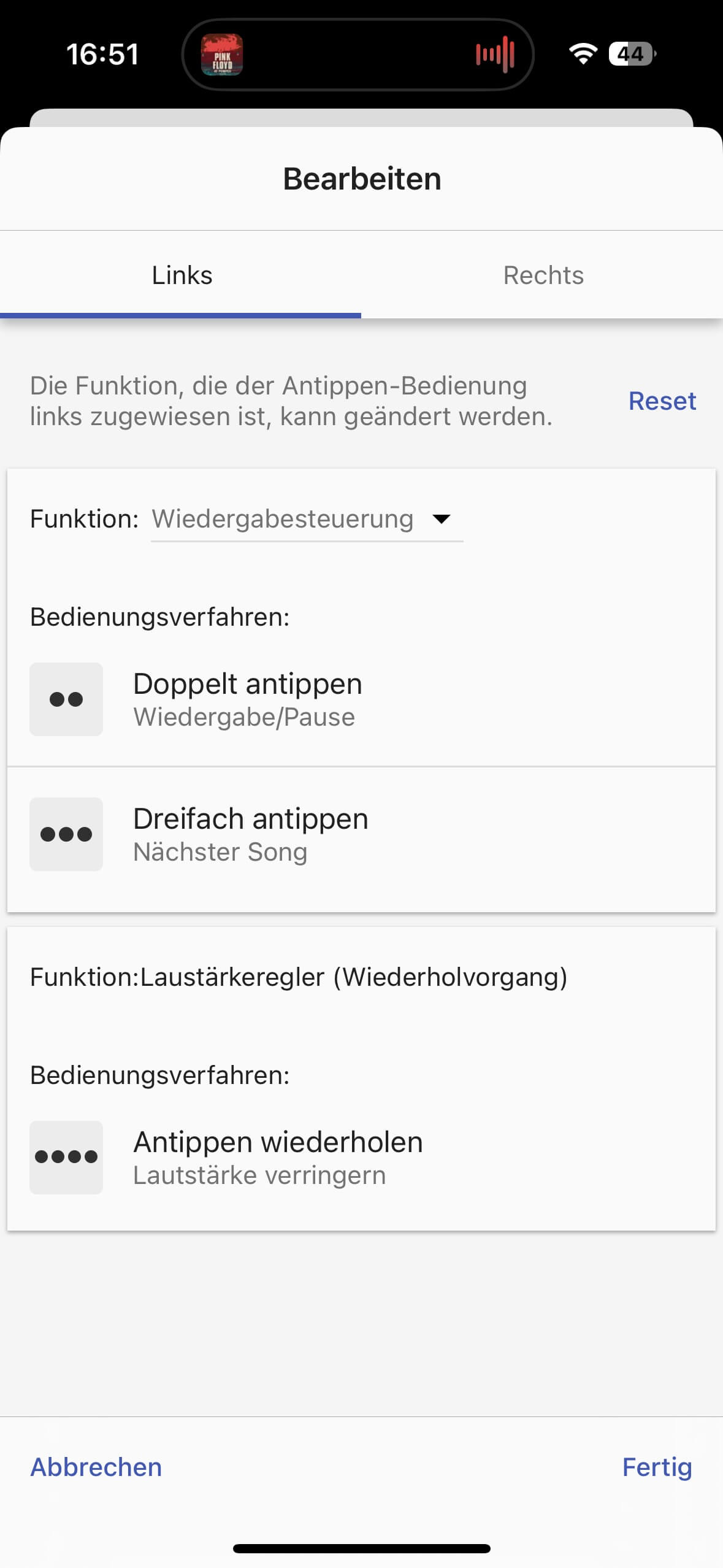The height and width of the screenshot is (1568, 723).
Task: Tap the battery level indicator
Action: pyautogui.click(x=632, y=54)
